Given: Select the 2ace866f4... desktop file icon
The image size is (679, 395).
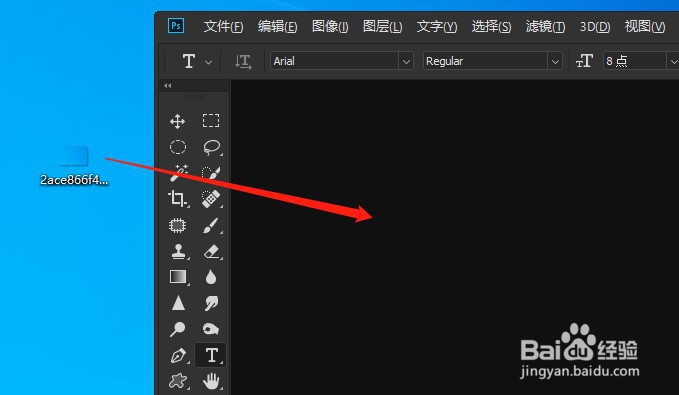Looking at the screenshot, I should 74,156.
